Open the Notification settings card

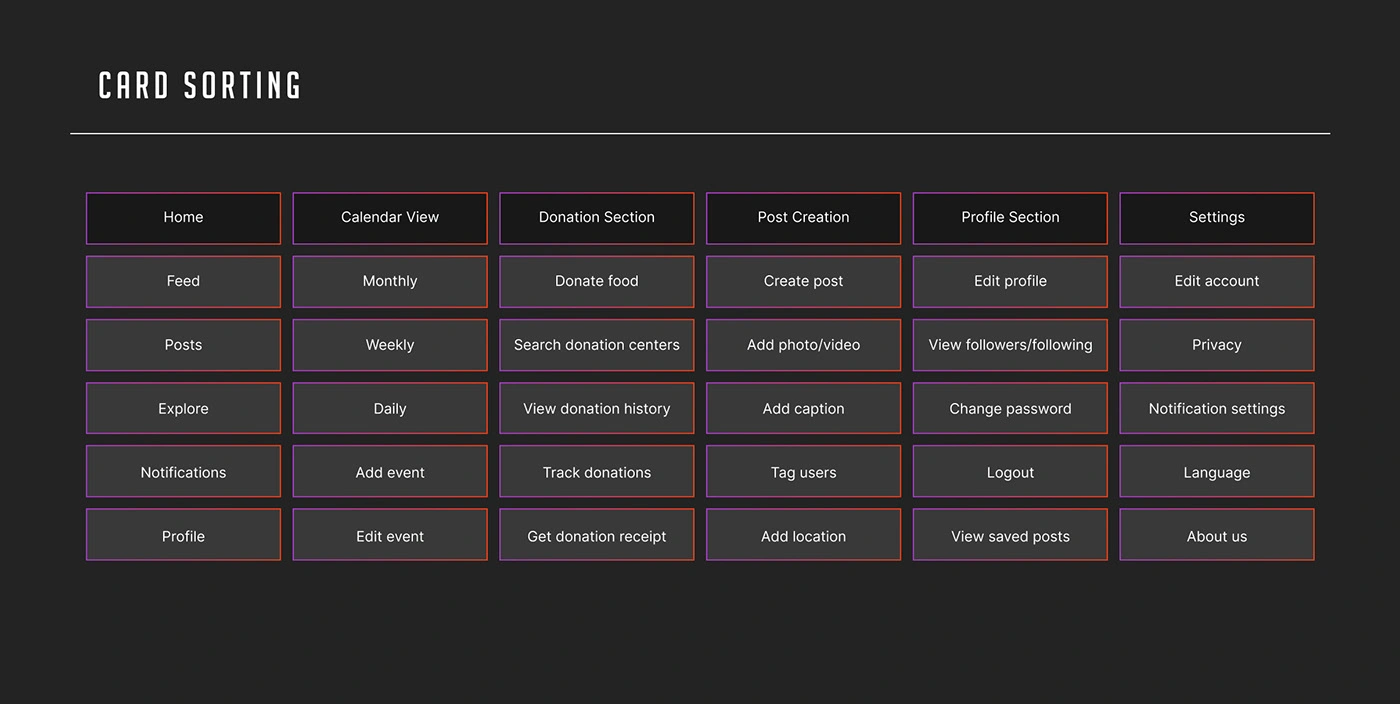[1217, 409]
